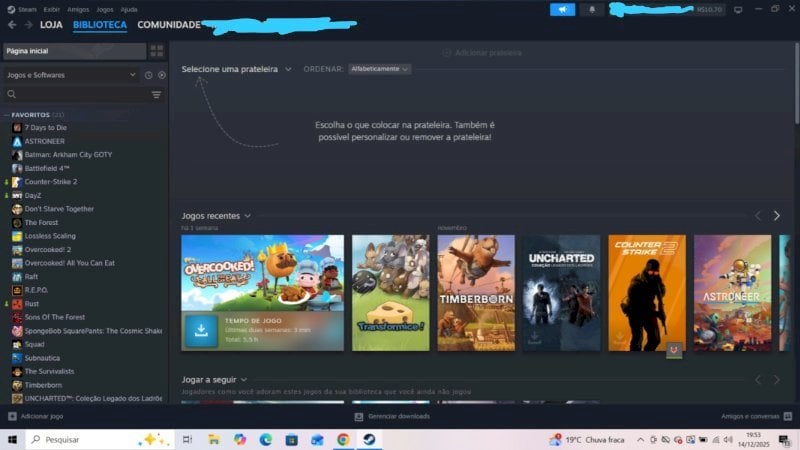800x450 pixels.
Task: Click Amigos e conversas link
Action: click(x=750, y=416)
